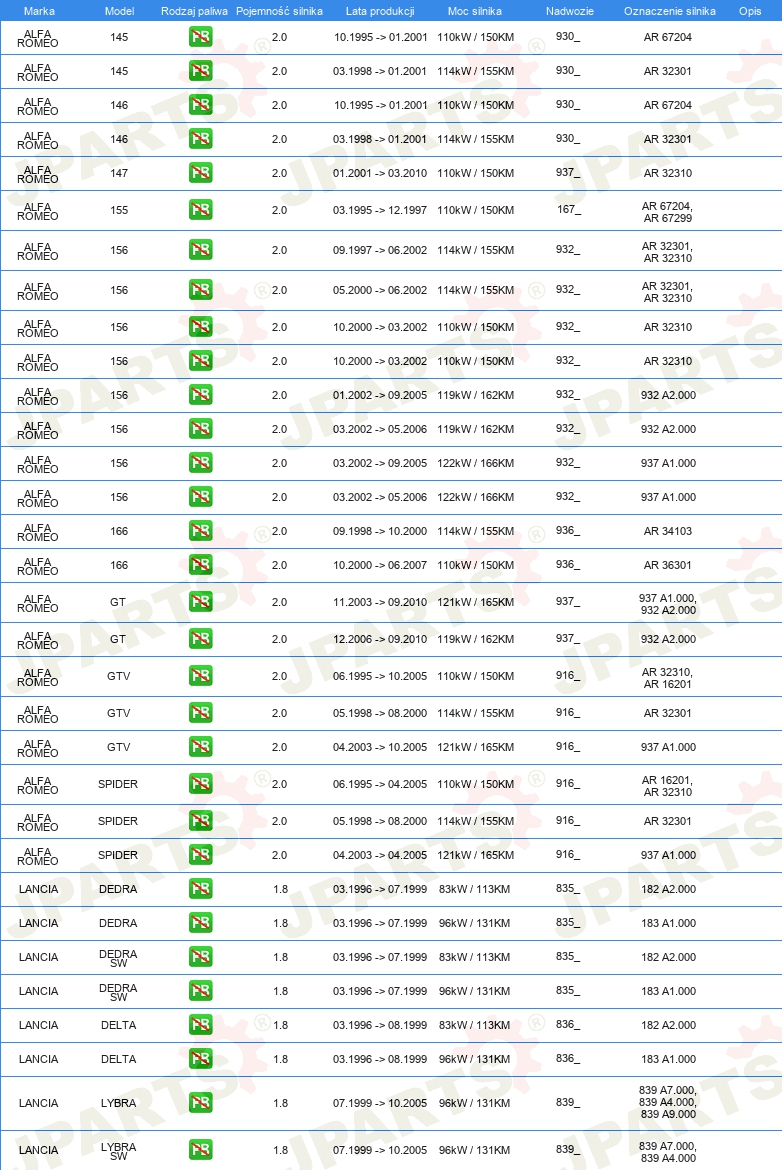This screenshot has height=1170, width=782.
Task: Click the Marka column header
Action: point(39,11)
